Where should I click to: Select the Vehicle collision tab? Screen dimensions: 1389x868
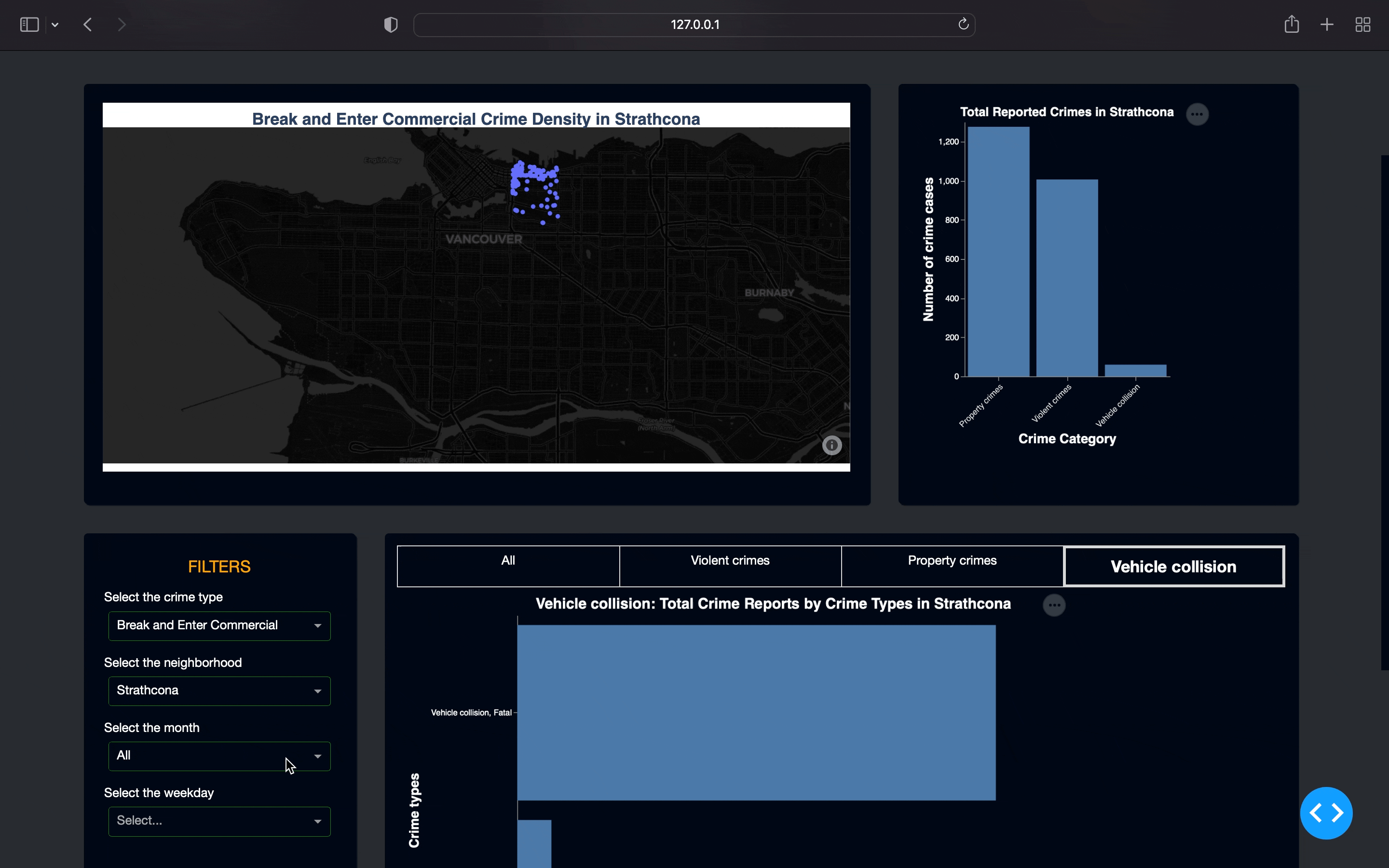[x=1173, y=566]
